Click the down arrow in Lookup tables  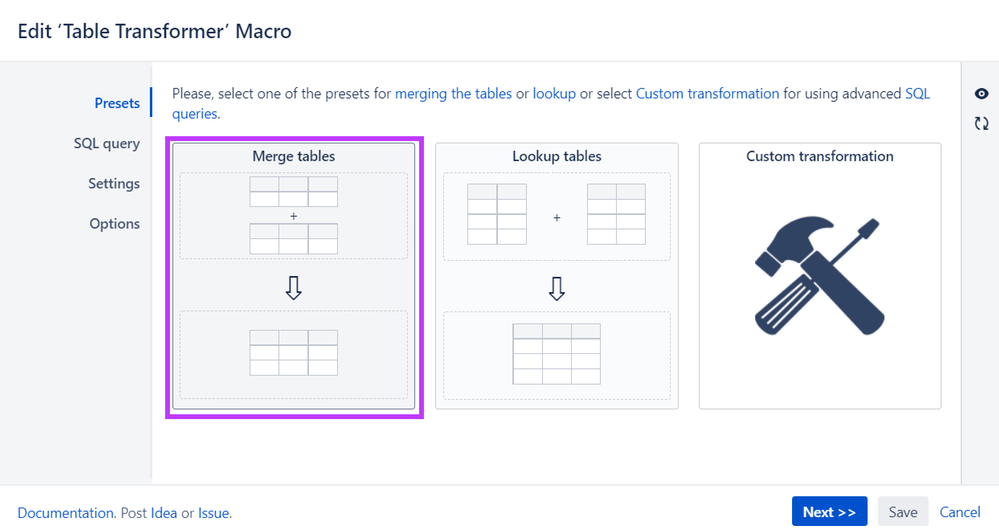557,288
